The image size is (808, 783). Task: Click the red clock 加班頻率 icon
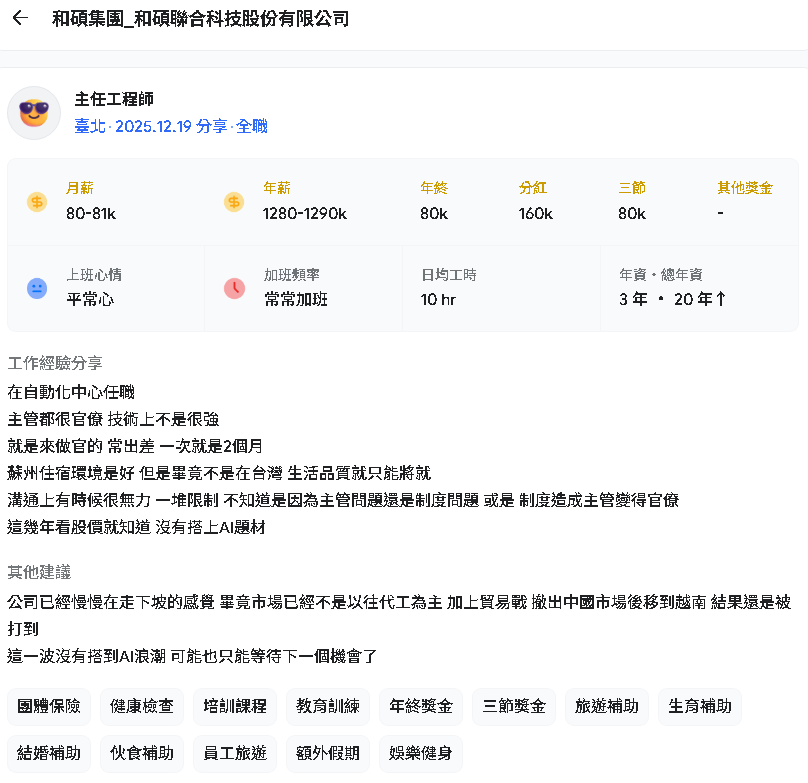[234, 288]
